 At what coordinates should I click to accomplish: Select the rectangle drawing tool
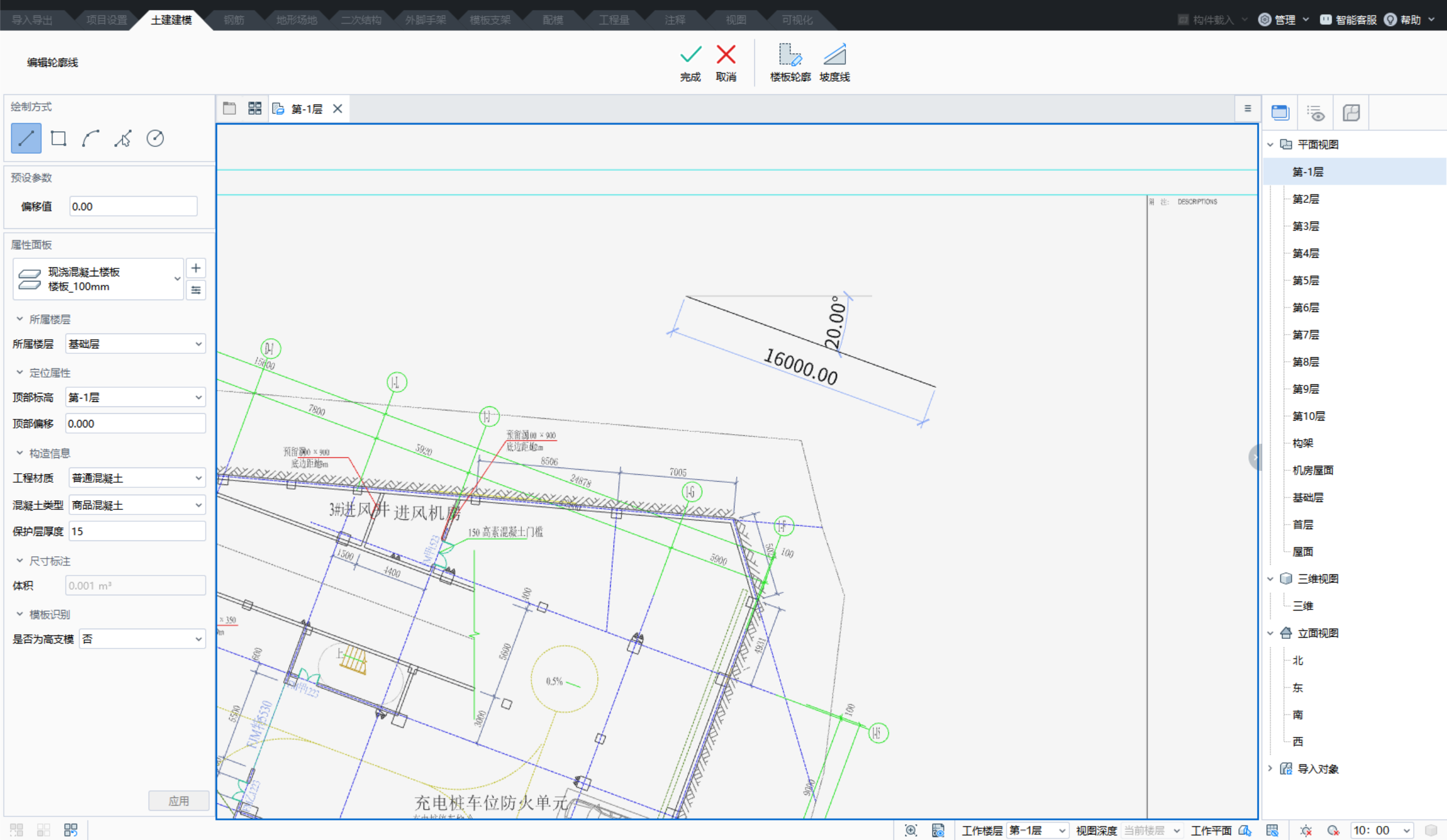[59, 138]
